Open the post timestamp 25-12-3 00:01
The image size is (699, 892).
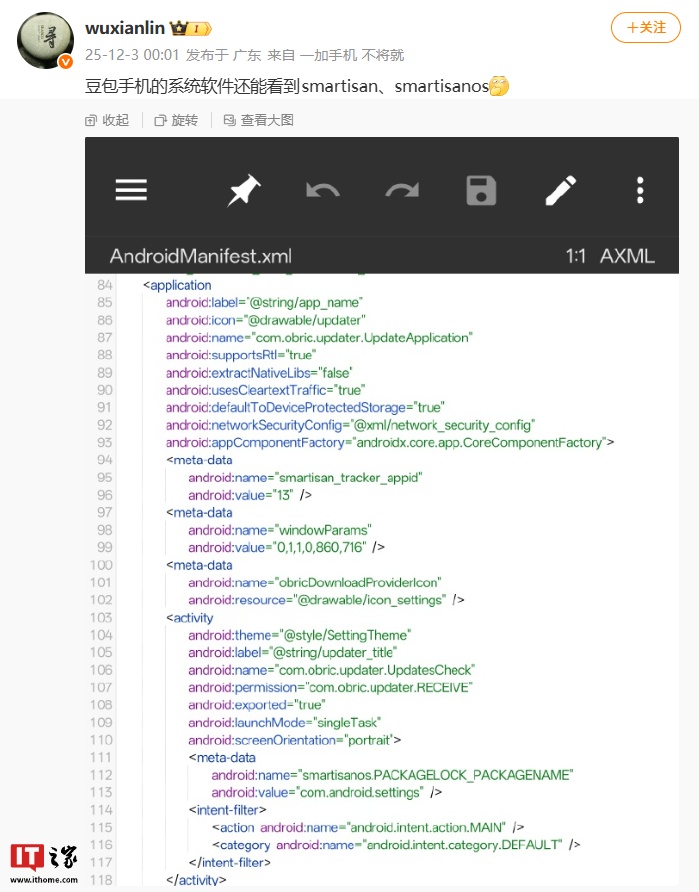click(x=132, y=55)
